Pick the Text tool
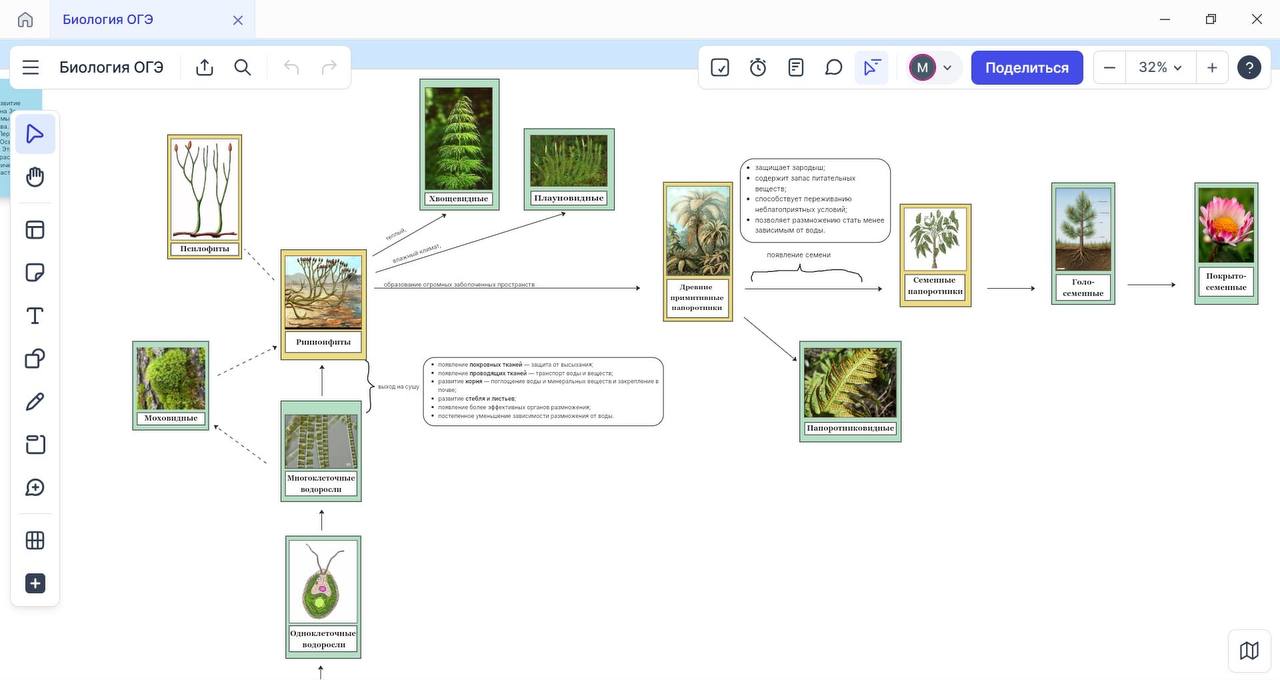 pos(35,316)
